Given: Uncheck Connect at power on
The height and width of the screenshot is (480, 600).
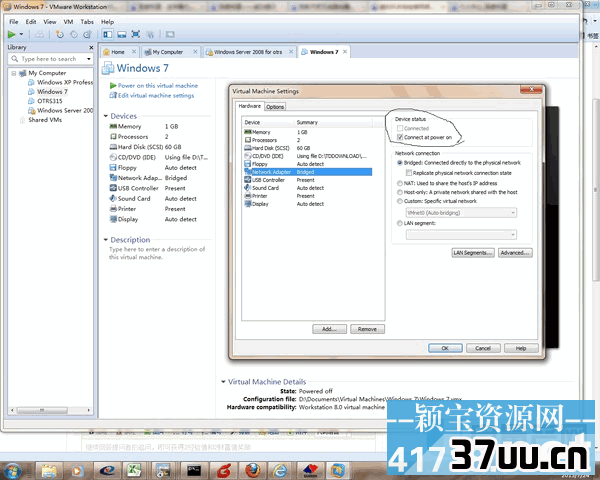Looking at the screenshot, I should click(400, 137).
